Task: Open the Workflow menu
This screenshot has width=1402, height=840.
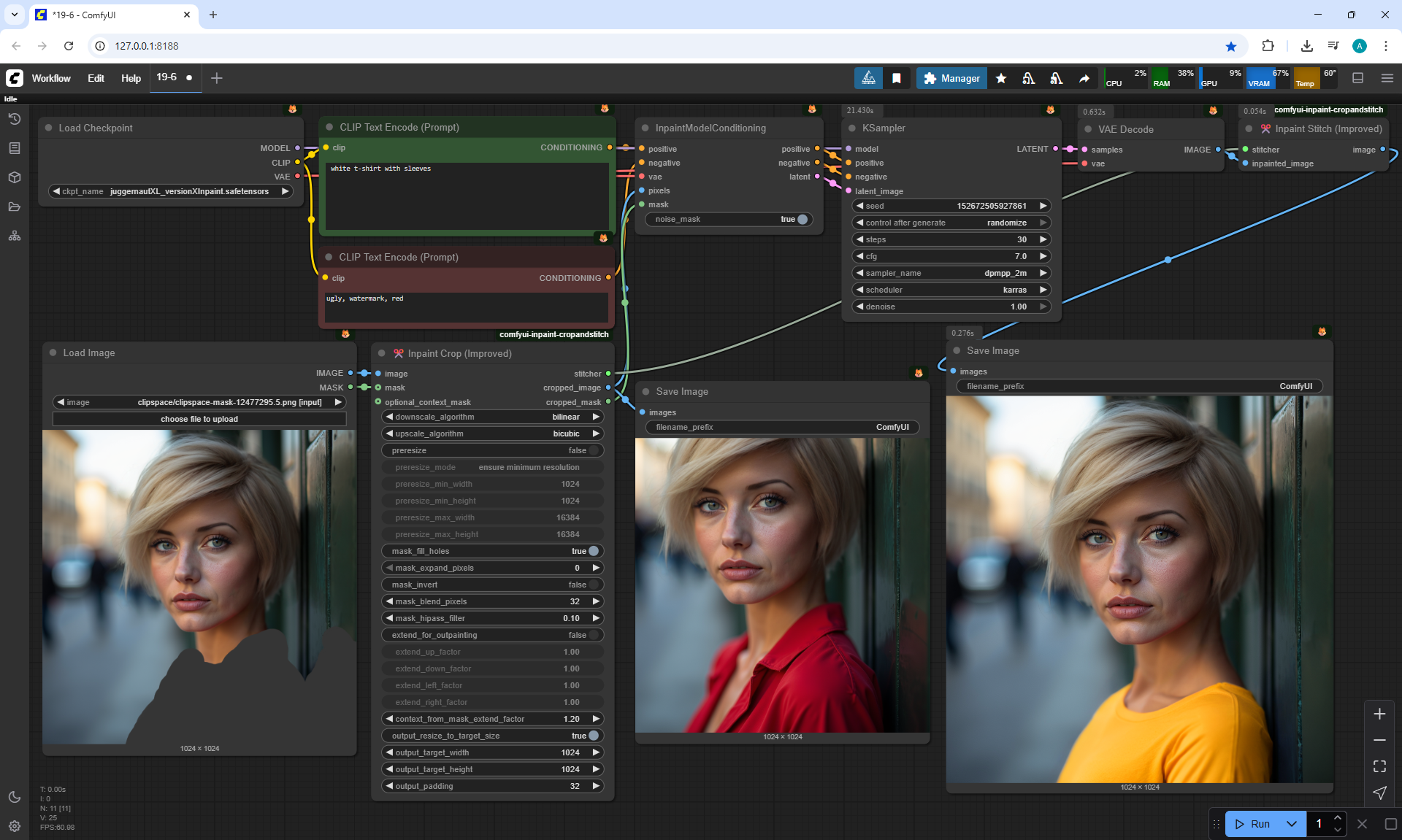Action: (x=51, y=78)
